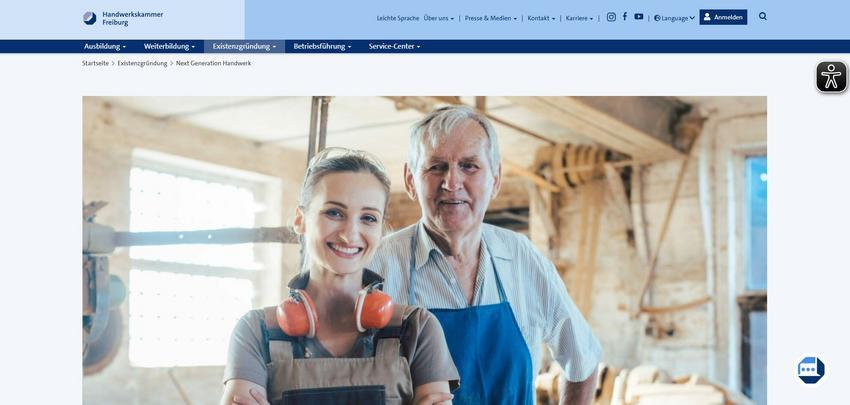Go to Existenzgründung in the breadcrumb
Viewport: 850px width, 405px height.
[x=143, y=63]
